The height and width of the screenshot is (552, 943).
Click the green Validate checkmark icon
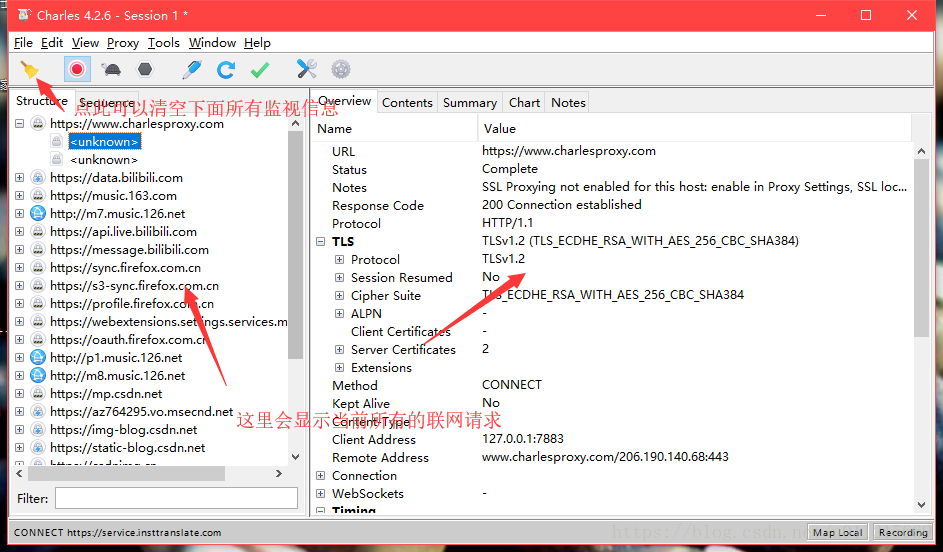pyautogui.click(x=260, y=70)
